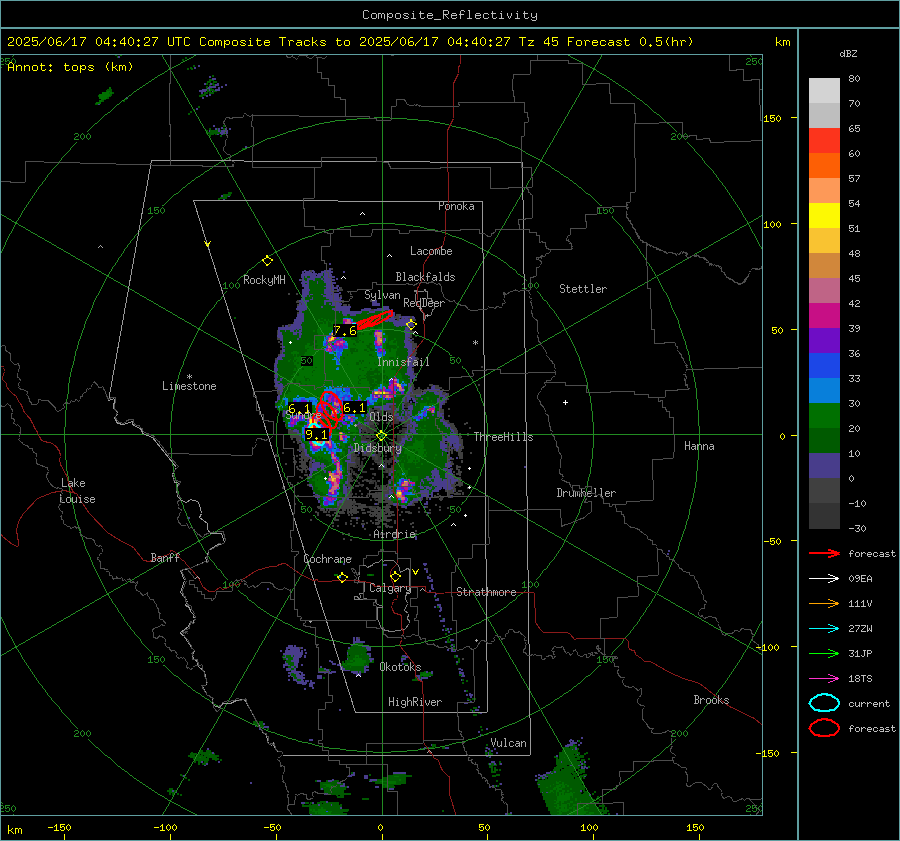Click the Composite_Reflectivity title

(450, 15)
